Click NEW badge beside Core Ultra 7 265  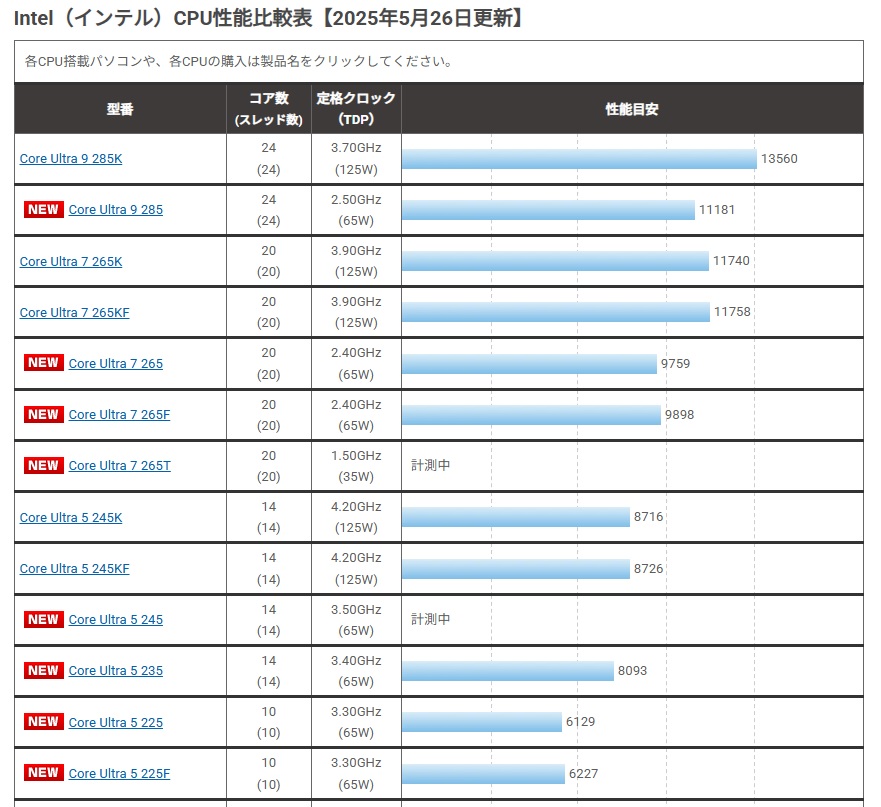44,363
